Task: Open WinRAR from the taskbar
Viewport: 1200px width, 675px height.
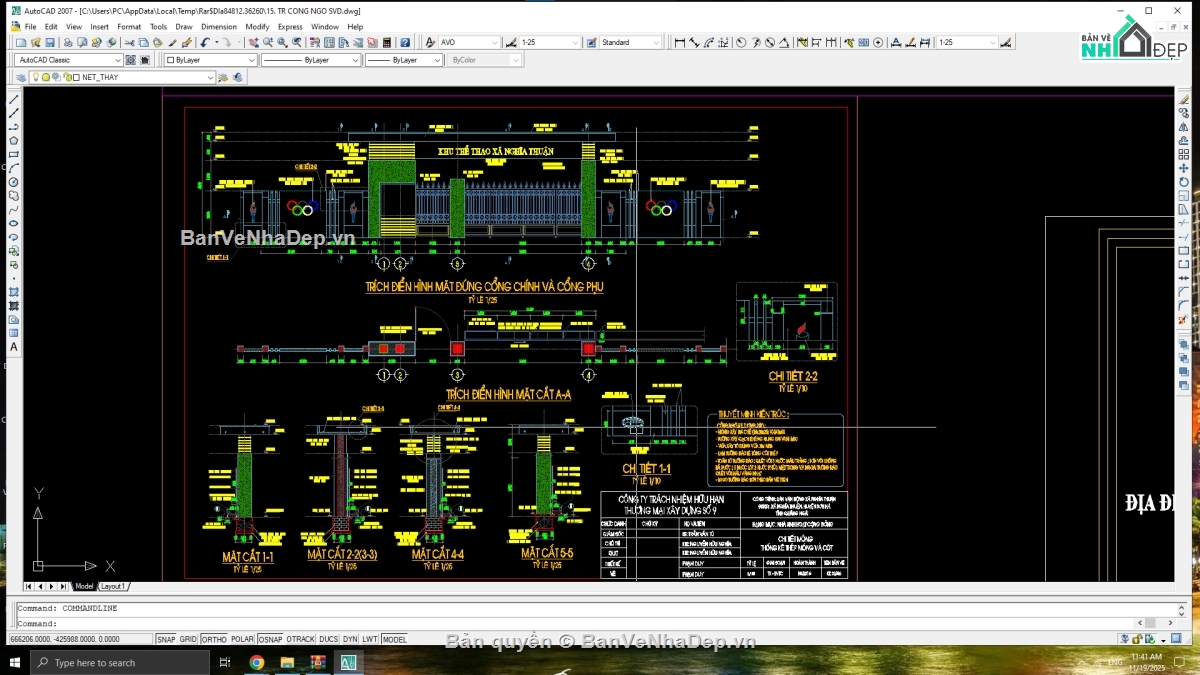Action: click(x=318, y=663)
